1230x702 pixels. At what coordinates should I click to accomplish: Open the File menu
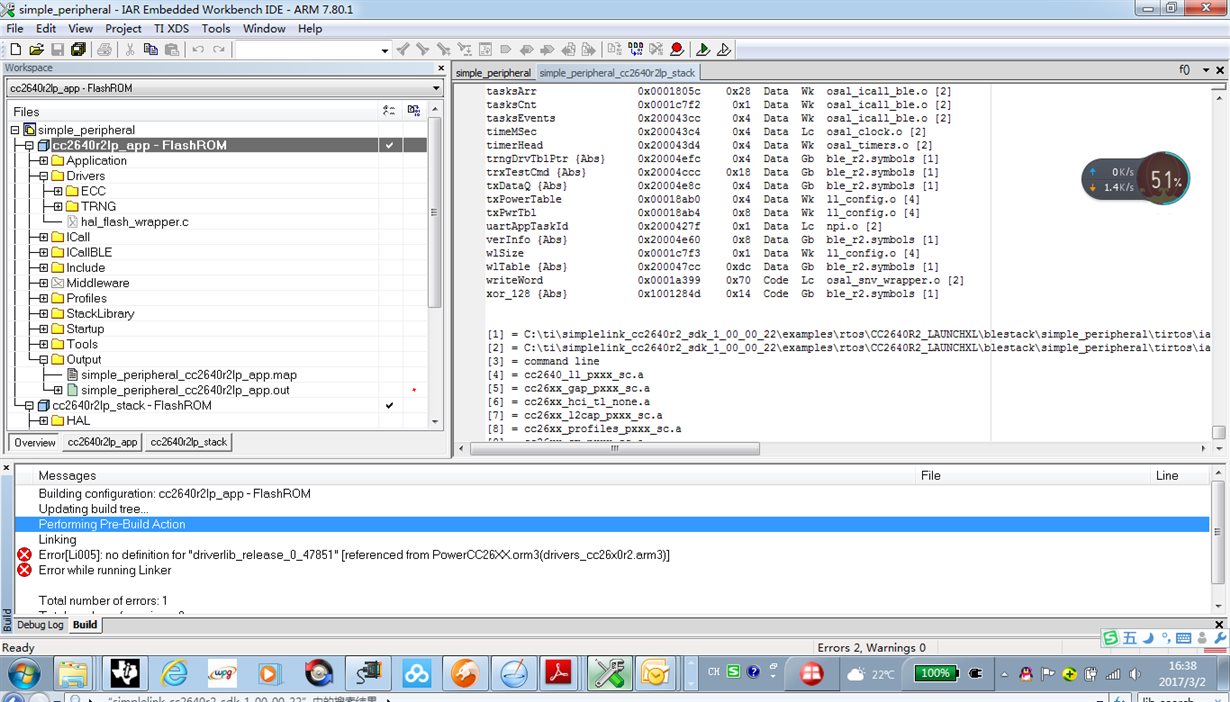coord(15,28)
